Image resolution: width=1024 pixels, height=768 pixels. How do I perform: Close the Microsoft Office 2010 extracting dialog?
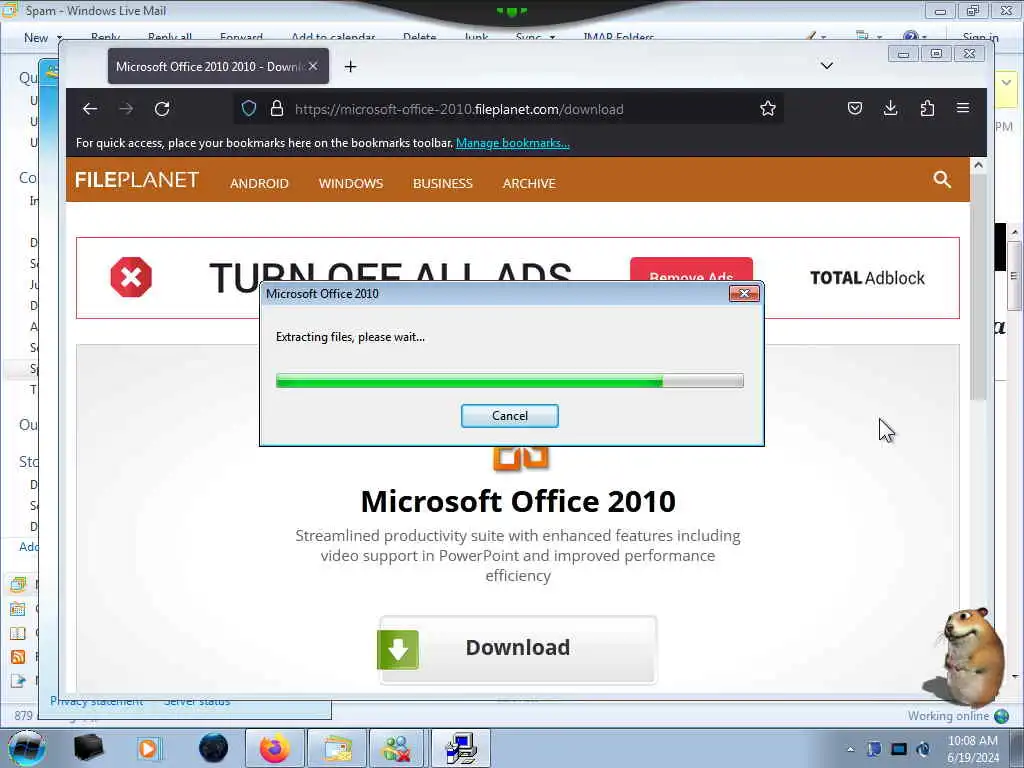(744, 294)
